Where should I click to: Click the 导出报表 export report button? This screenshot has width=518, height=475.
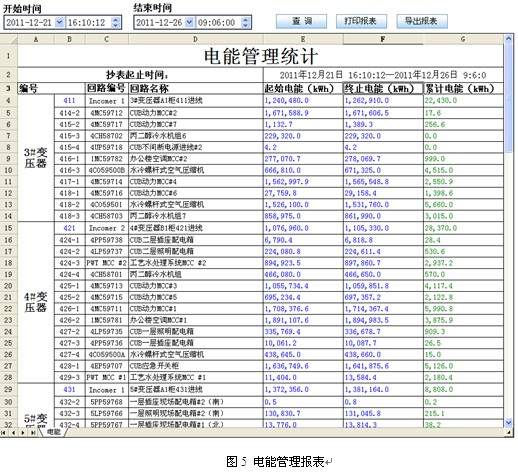(x=422, y=22)
